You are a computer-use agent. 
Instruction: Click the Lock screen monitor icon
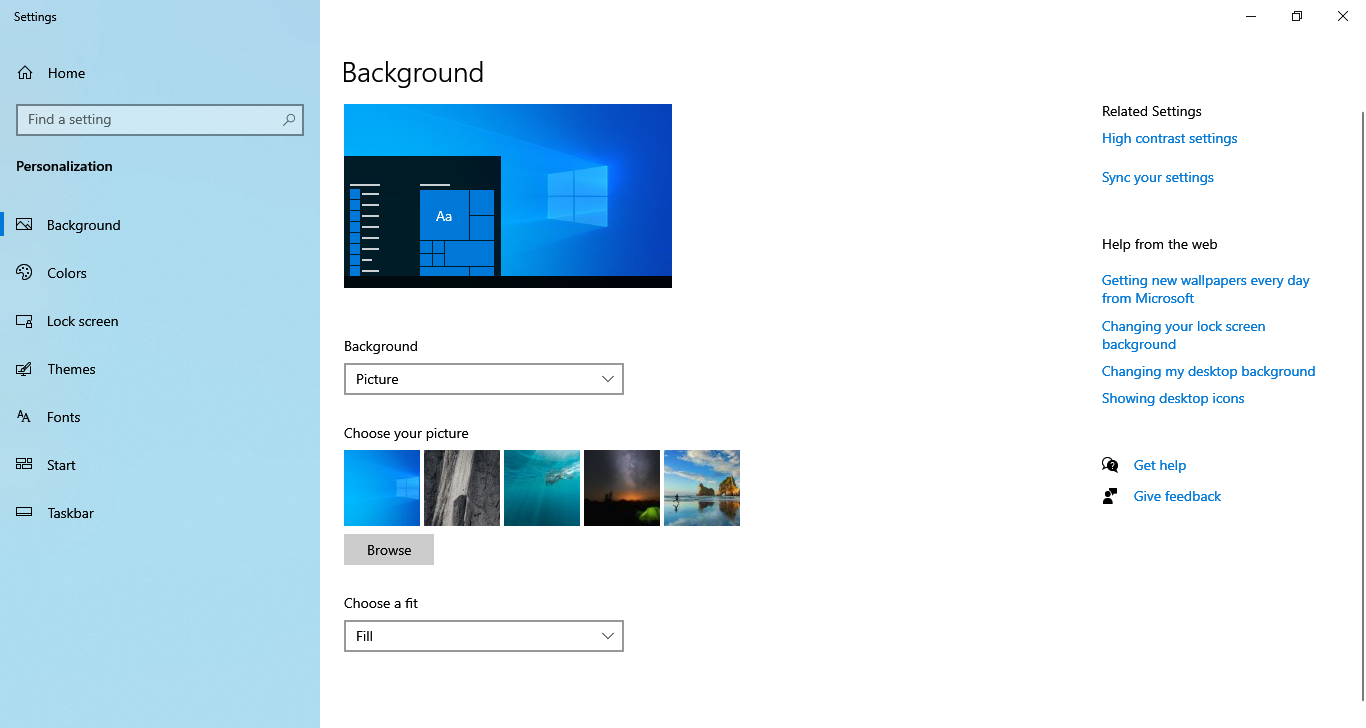pos(25,321)
